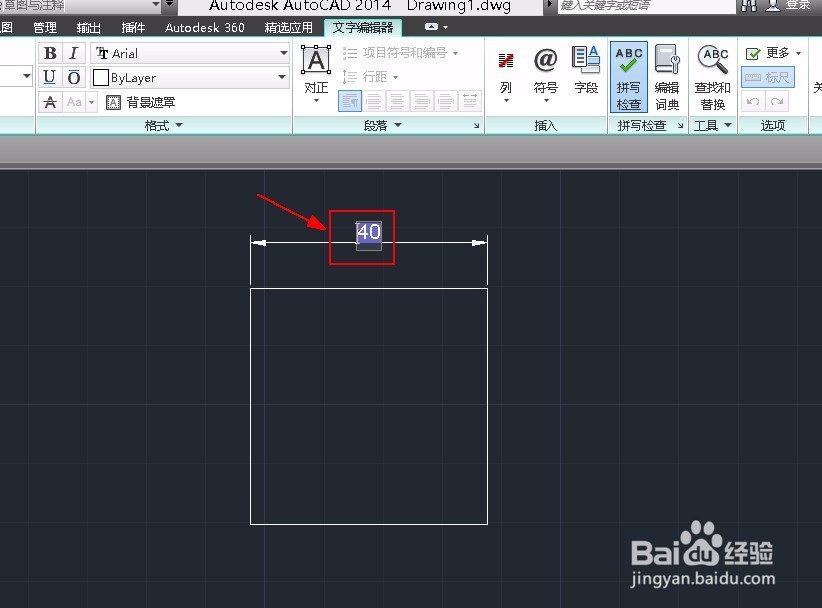Open the 更多 more options dropdown
This screenshot has height=608, width=822.
tap(773, 53)
